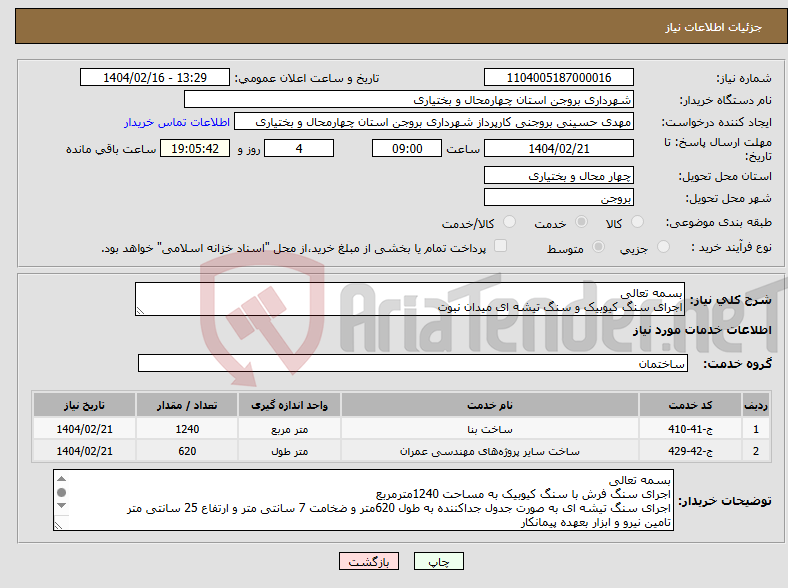
Task: Click resize handle of شرح کلی نیاز box
Action: [140, 311]
